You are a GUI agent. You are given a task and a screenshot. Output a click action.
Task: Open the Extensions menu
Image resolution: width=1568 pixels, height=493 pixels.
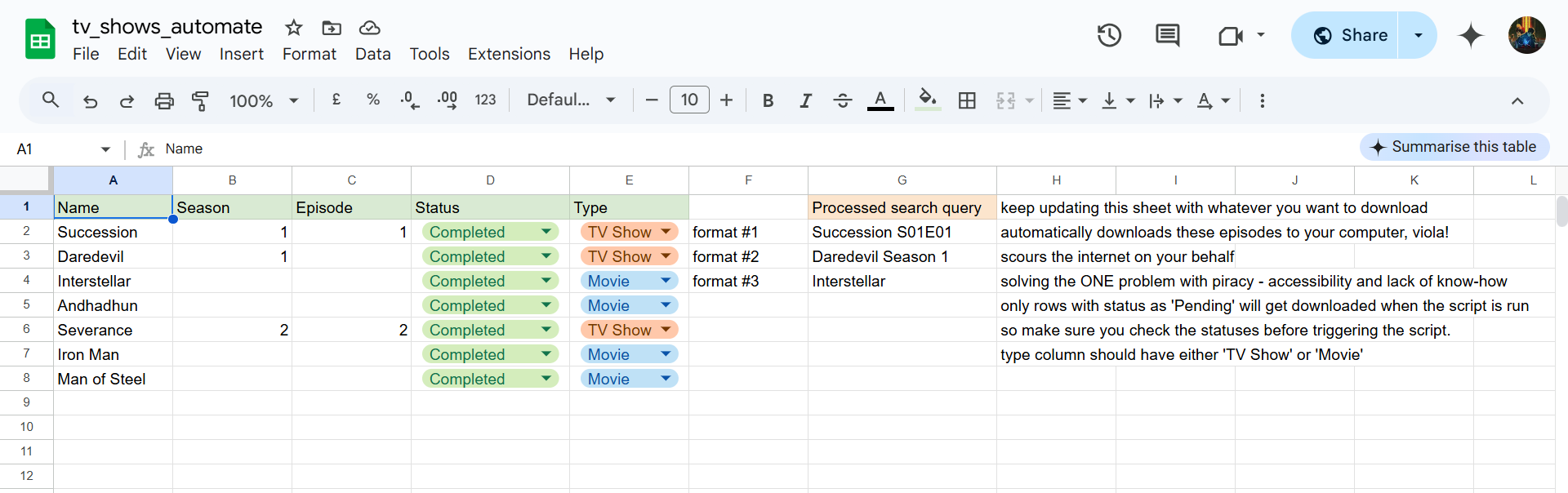coord(510,54)
